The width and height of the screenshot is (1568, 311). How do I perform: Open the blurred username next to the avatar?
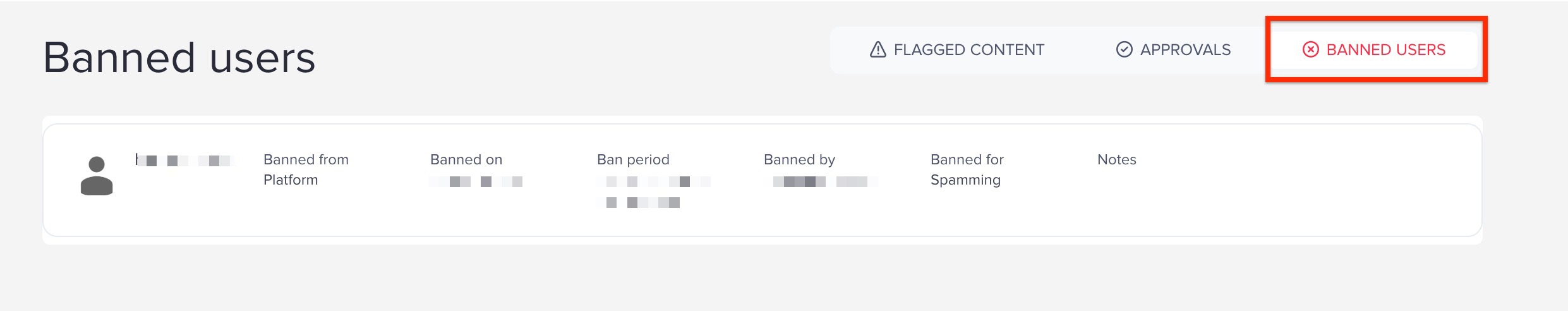coord(184,161)
